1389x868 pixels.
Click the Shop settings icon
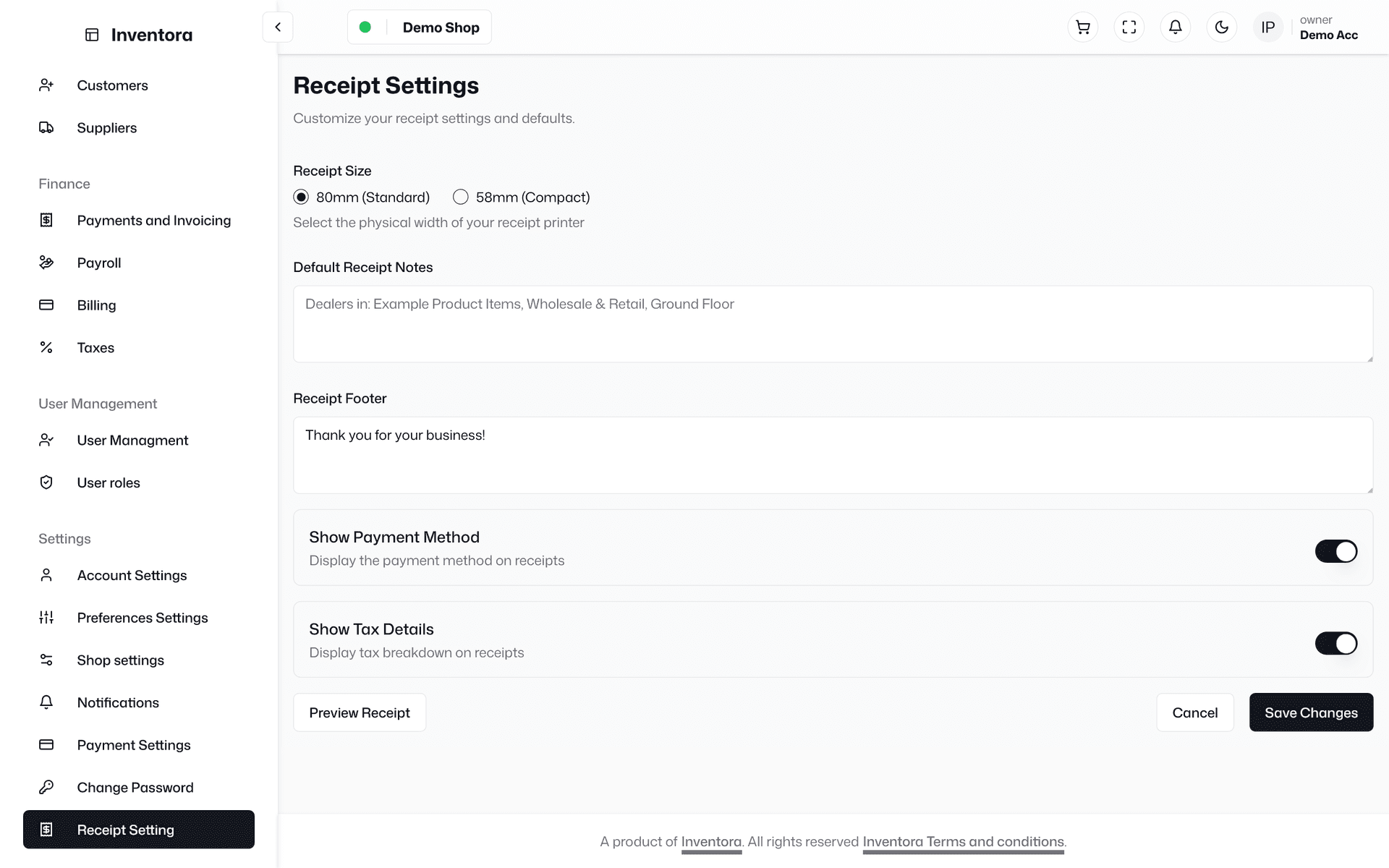coord(46,660)
